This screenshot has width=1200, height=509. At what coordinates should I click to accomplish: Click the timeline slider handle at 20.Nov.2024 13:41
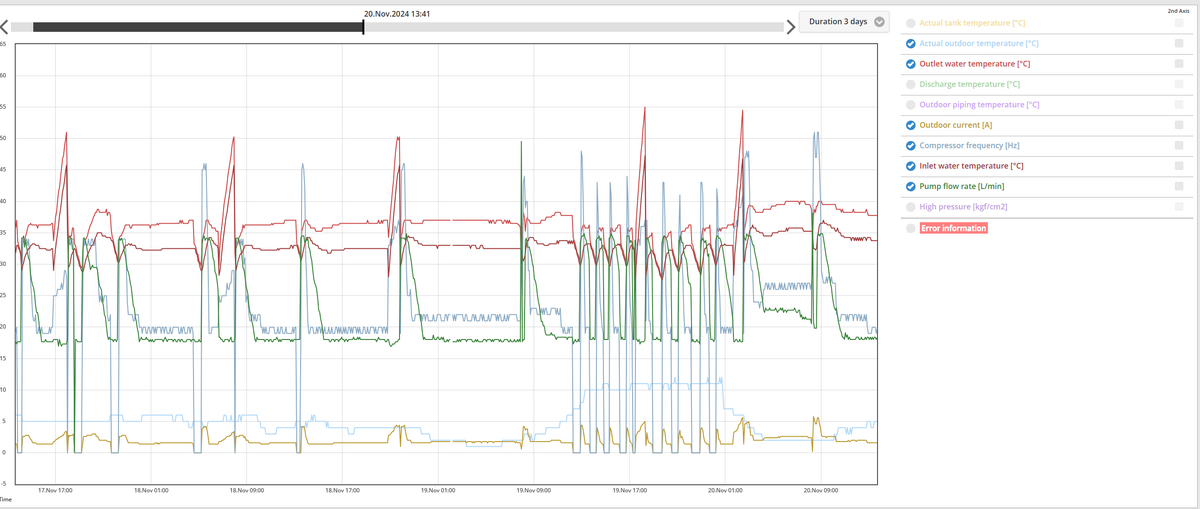363,27
